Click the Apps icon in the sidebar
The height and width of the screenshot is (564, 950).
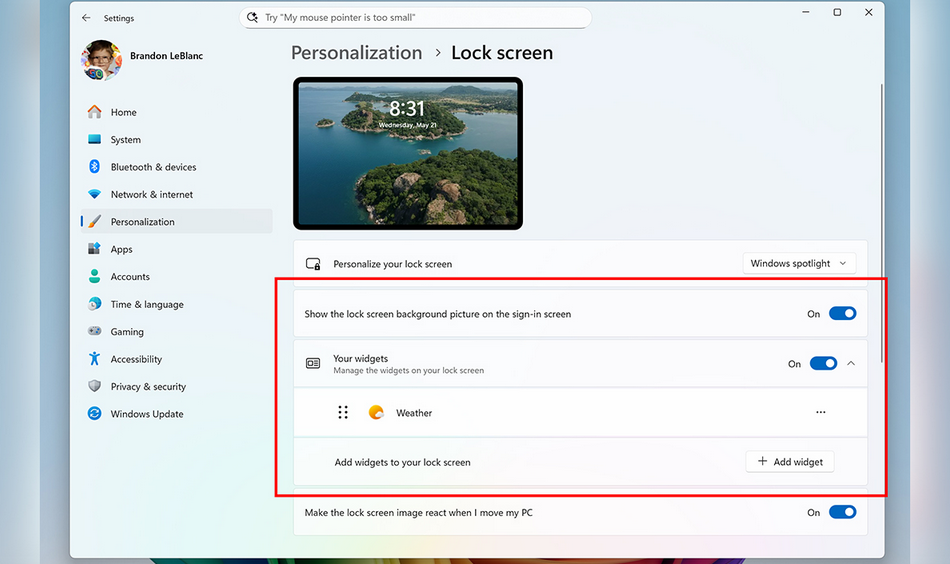click(95, 249)
